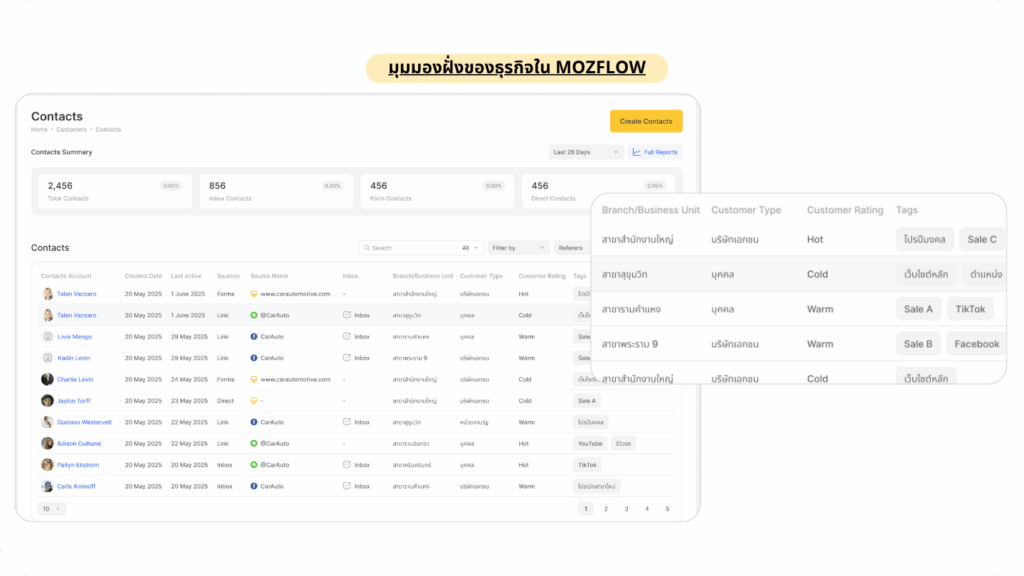Click the magnifier icon in the search box
This screenshot has height=576, width=1024.
367,248
